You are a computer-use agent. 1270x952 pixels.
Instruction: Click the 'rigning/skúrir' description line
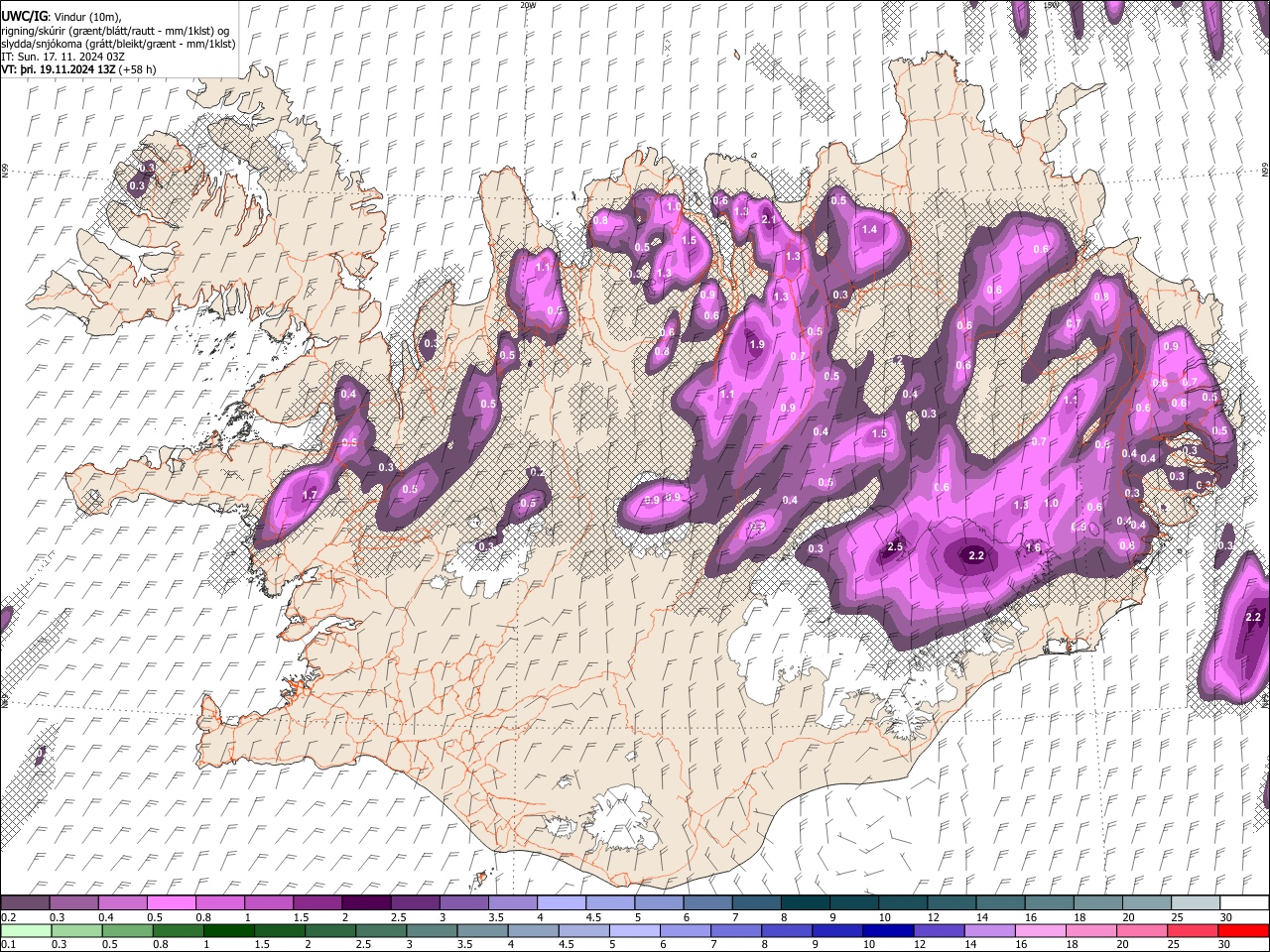coord(115,31)
